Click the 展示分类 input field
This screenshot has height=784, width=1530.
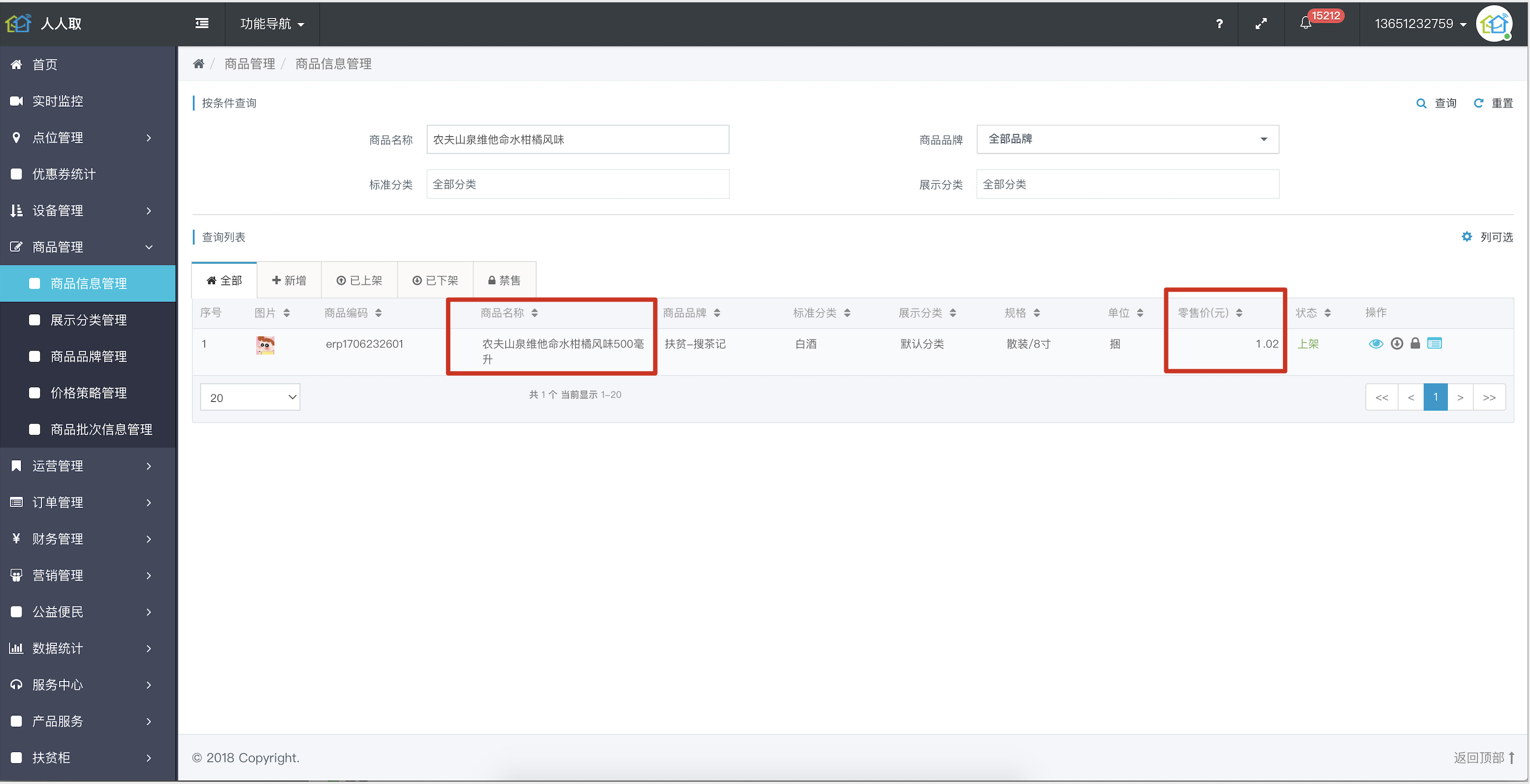pos(1127,184)
